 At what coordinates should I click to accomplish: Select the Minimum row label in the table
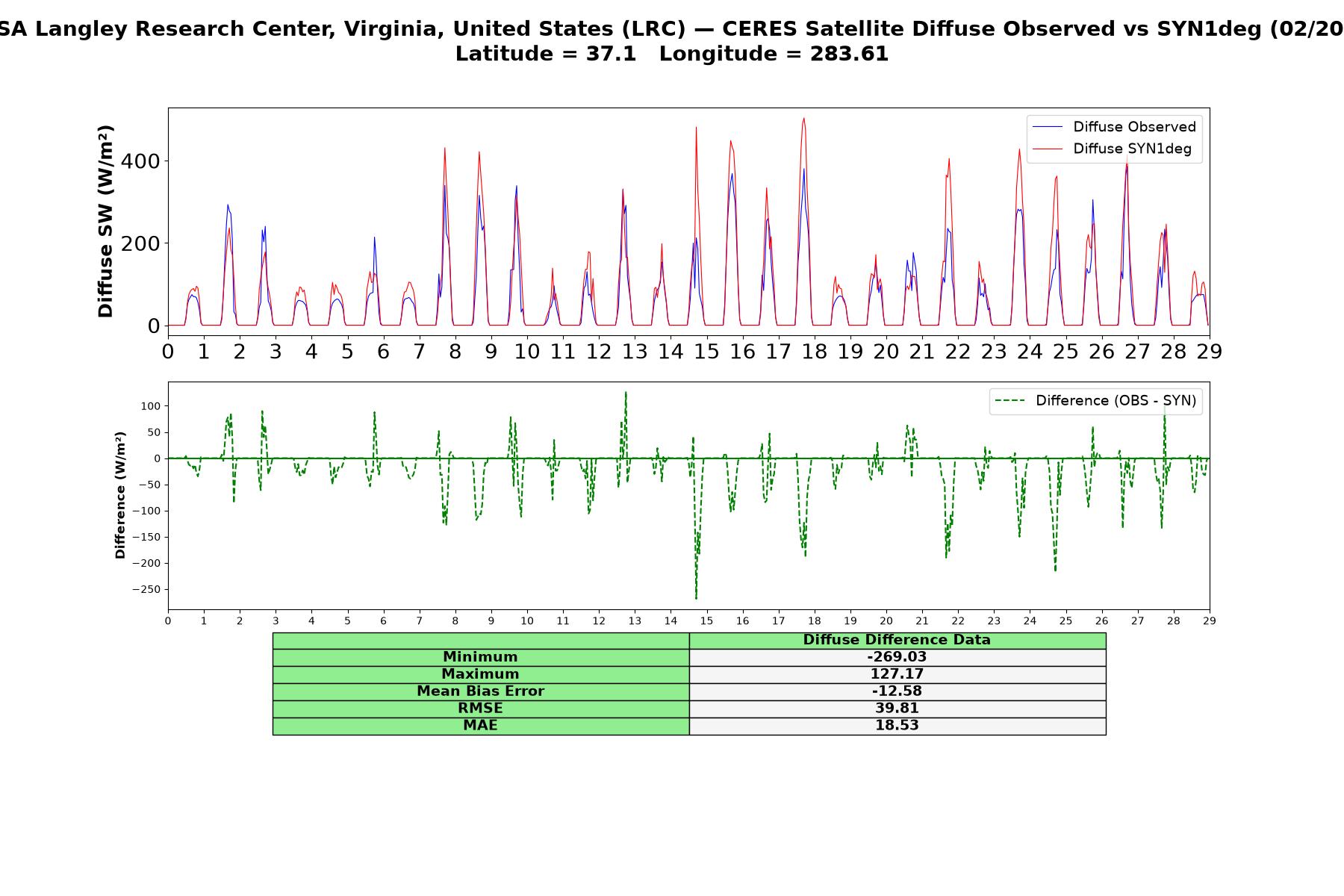480,657
